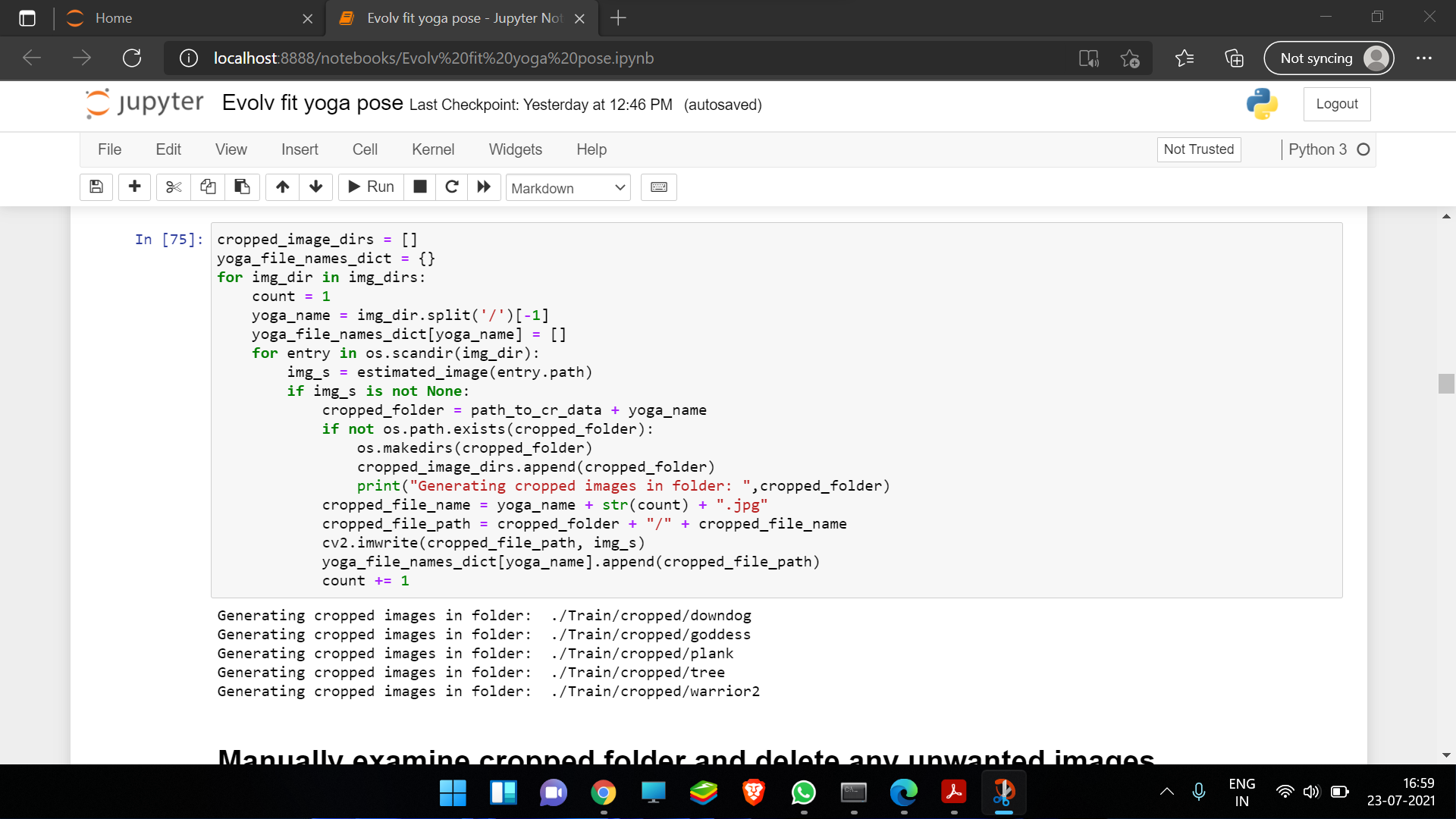Paste cell from clipboard
Image resolution: width=1456 pixels, height=819 pixels.
pyautogui.click(x=242, y=187)
